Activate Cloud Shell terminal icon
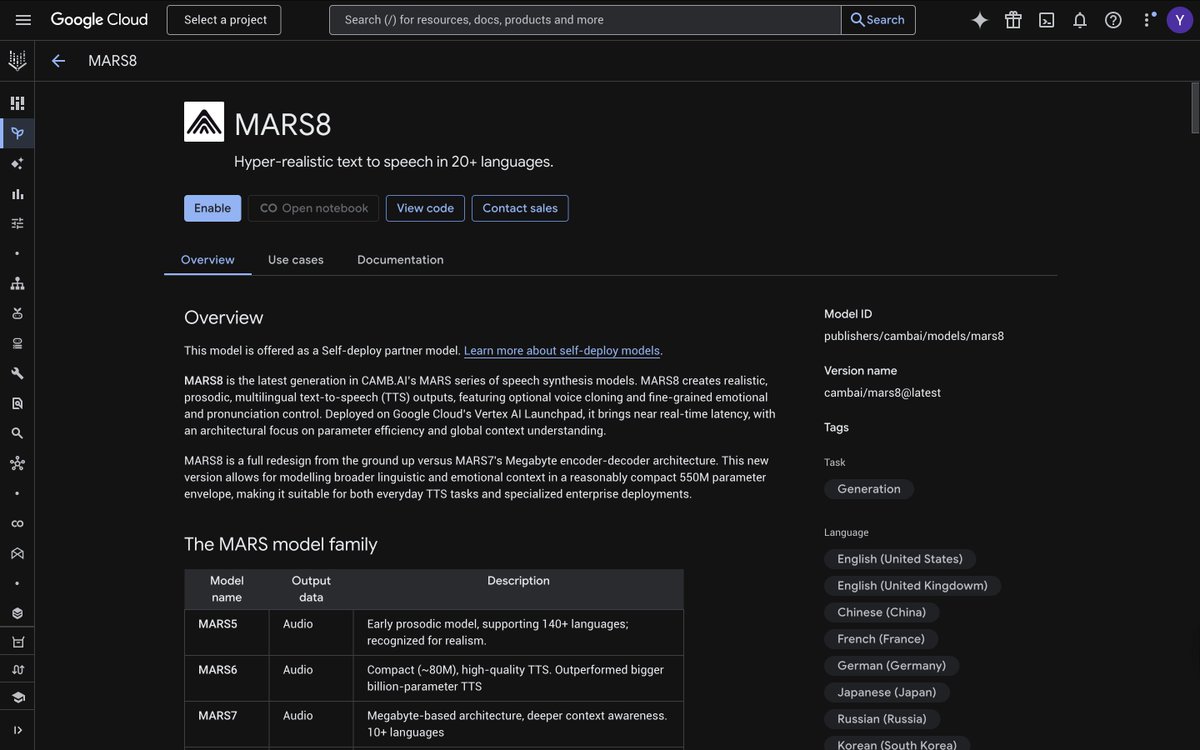Image resolution: width=1200 pixels, height=750 pixels. (1046, 20)
